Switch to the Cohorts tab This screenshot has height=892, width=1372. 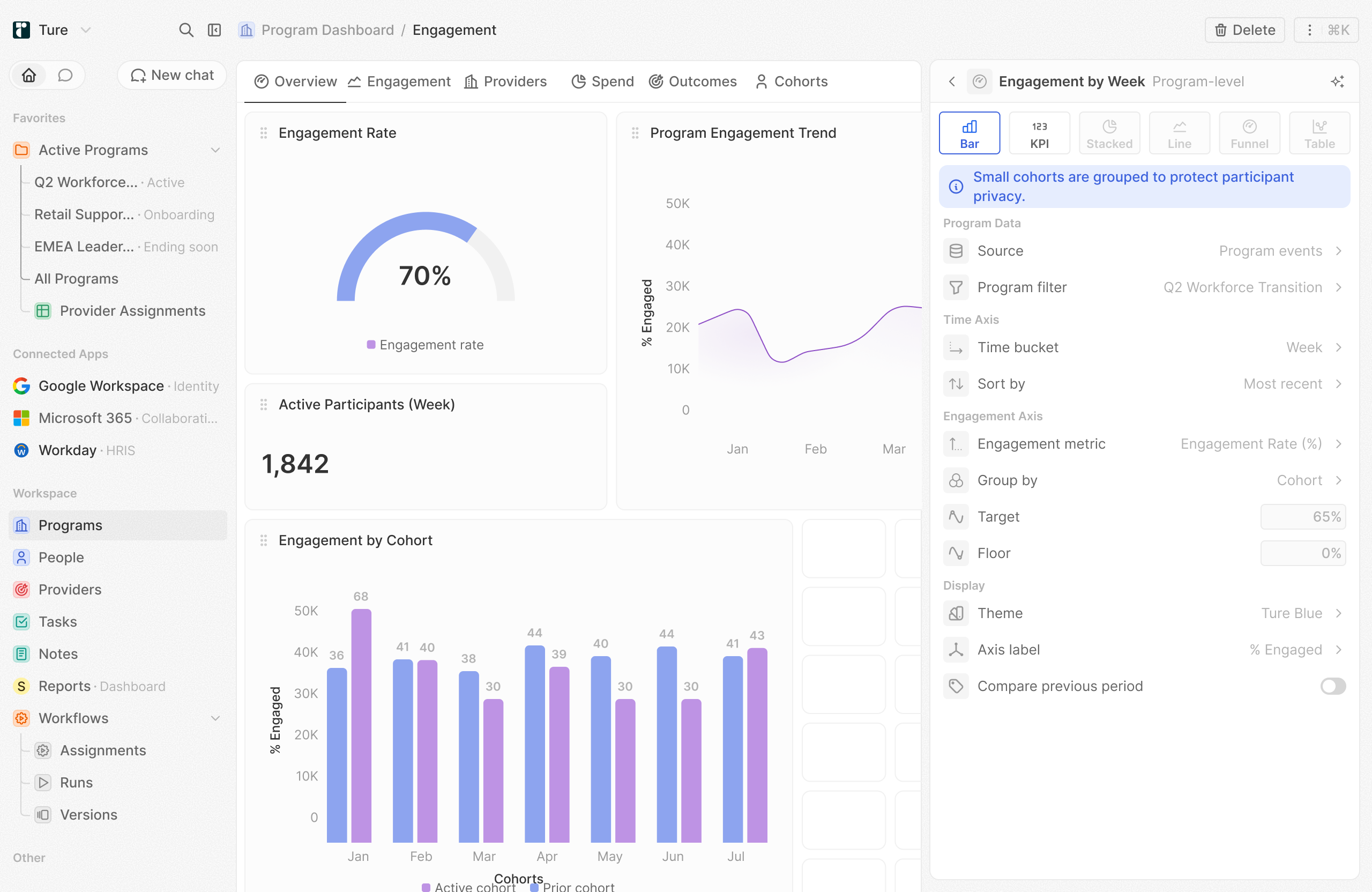791,81
